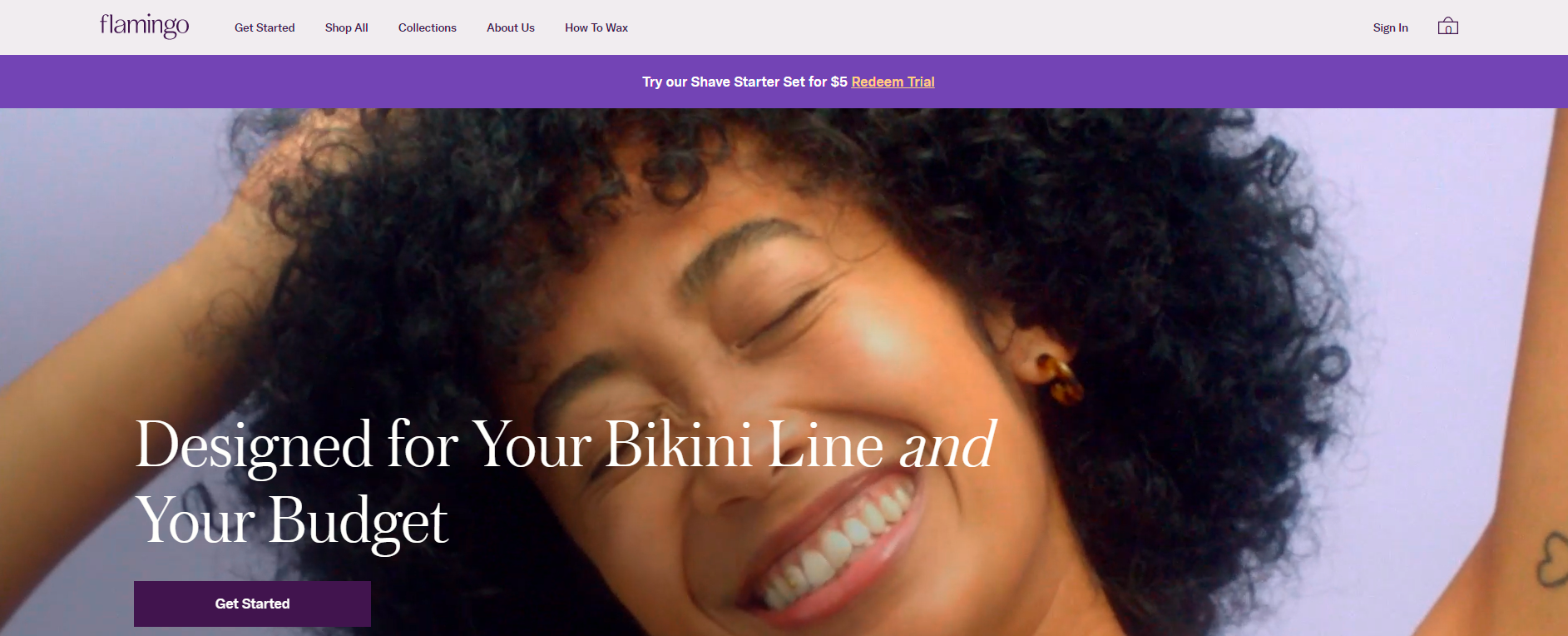
Task: Open How To Wax in navigation
Action: (596, 27)
